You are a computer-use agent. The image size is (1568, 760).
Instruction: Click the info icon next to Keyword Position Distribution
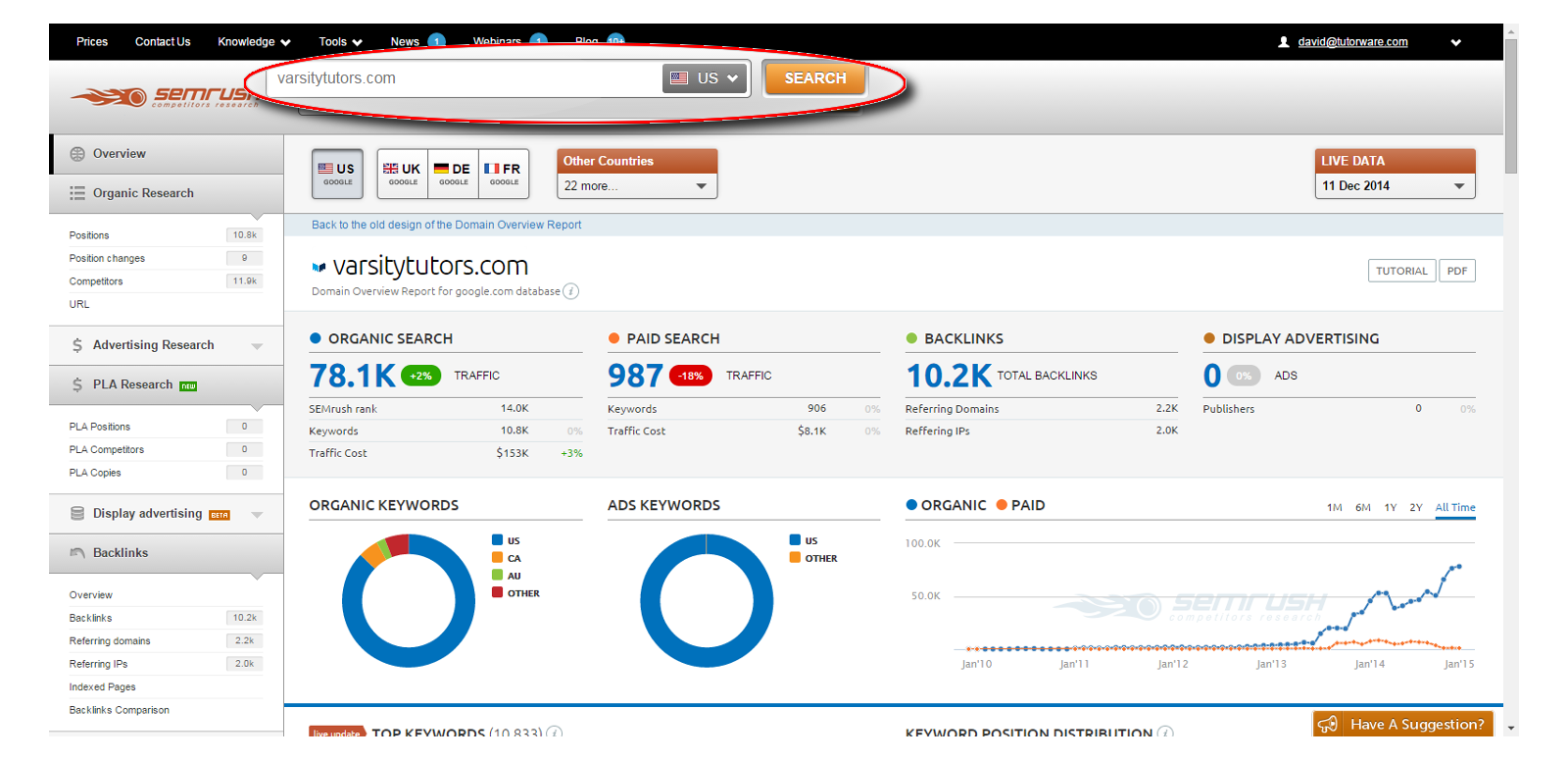click(1165, 733)
